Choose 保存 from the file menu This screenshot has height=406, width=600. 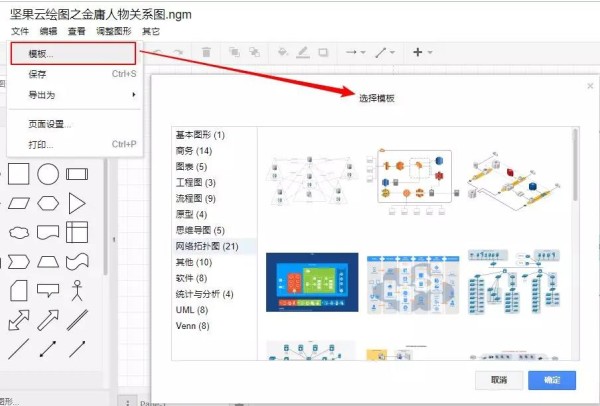coord(75,74)
